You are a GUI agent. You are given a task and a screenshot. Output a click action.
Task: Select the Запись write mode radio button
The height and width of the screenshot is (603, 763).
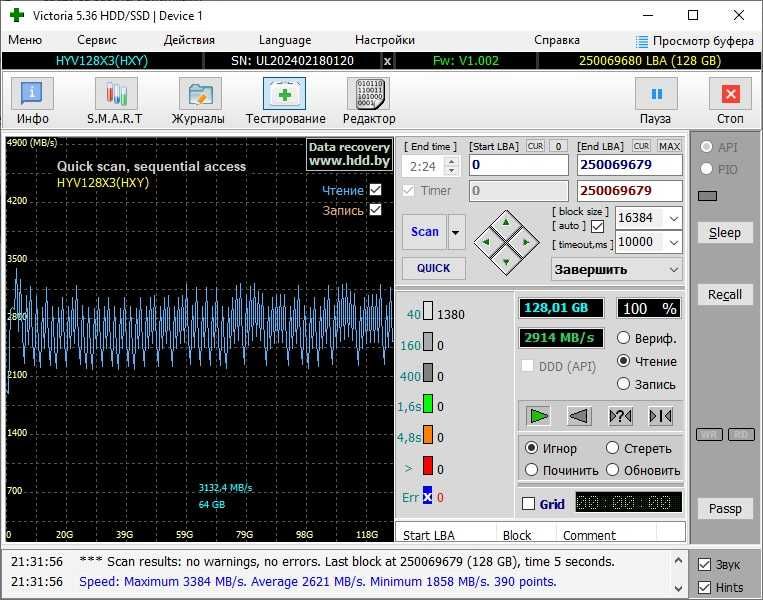click(624, 384)
